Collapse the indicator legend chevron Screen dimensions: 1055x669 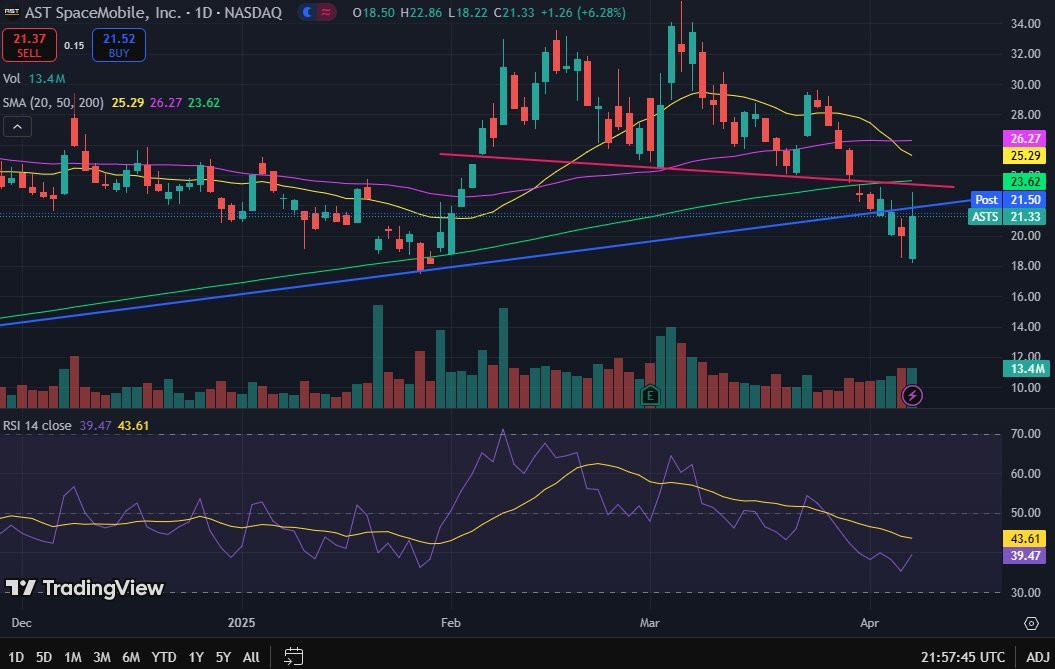point(17,127)
